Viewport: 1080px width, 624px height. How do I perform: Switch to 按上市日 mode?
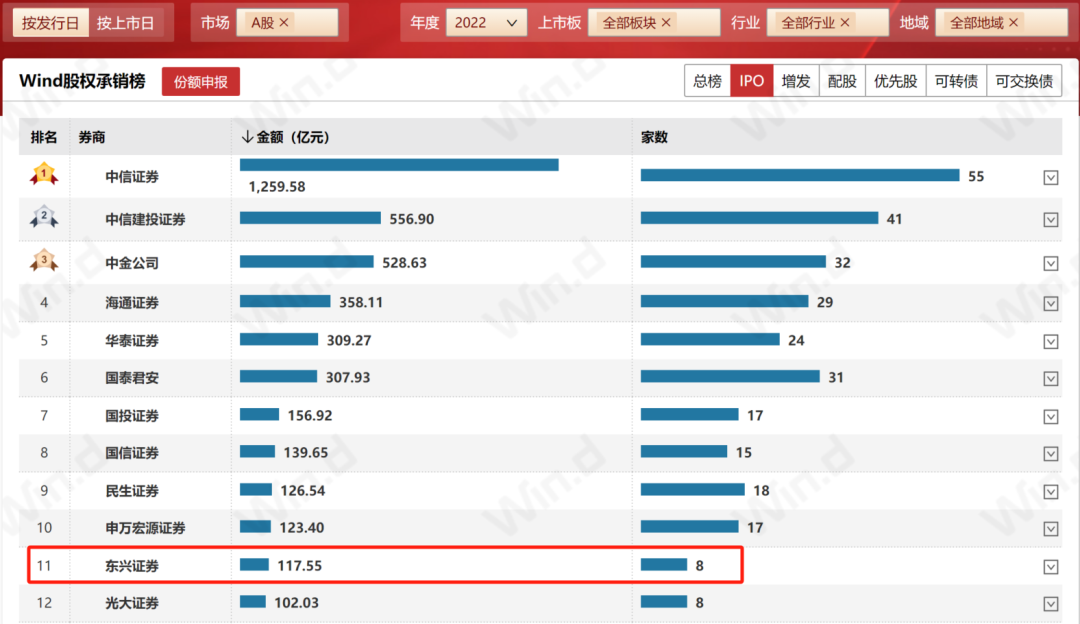[125, 23]
